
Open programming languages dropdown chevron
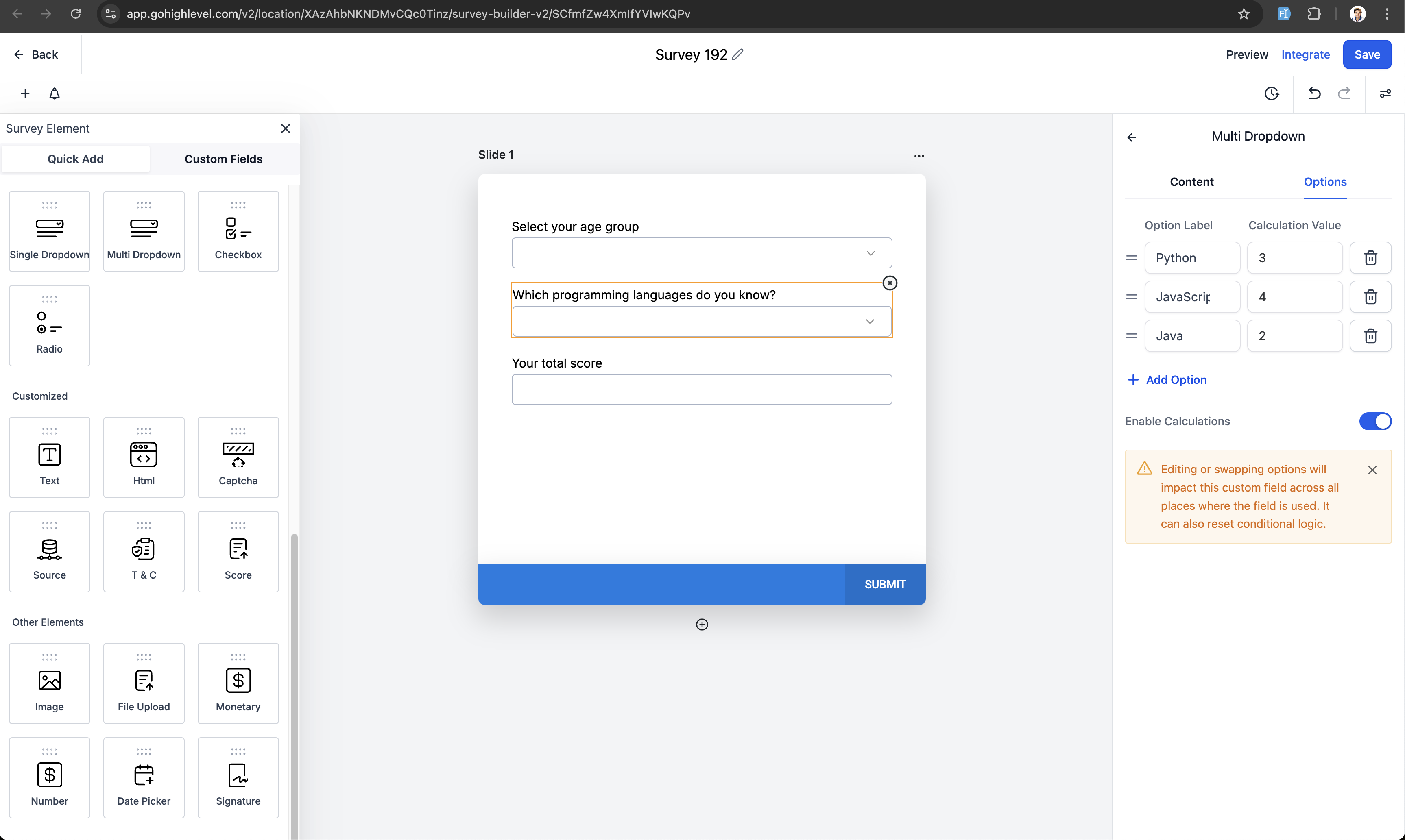[x=869, y=322]
